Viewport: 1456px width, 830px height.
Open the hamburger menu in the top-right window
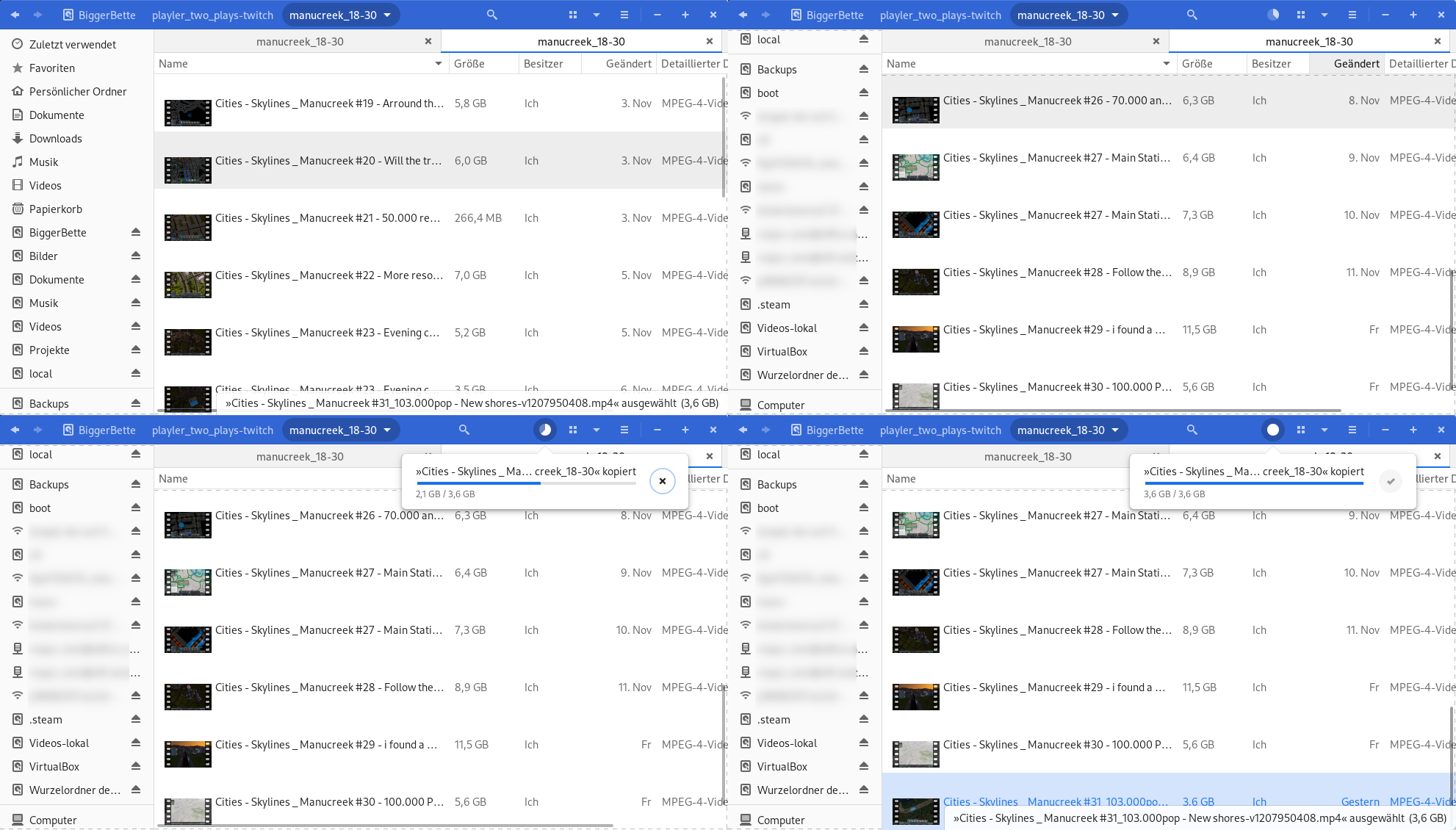[x=1352, y=15]
